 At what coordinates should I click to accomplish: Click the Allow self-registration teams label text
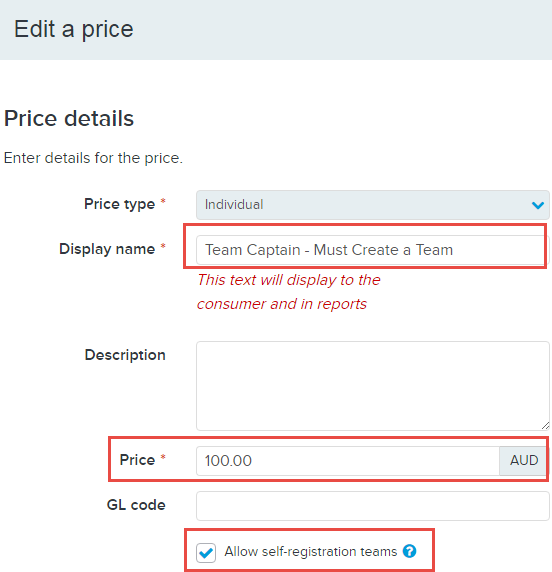pos(310,551)
